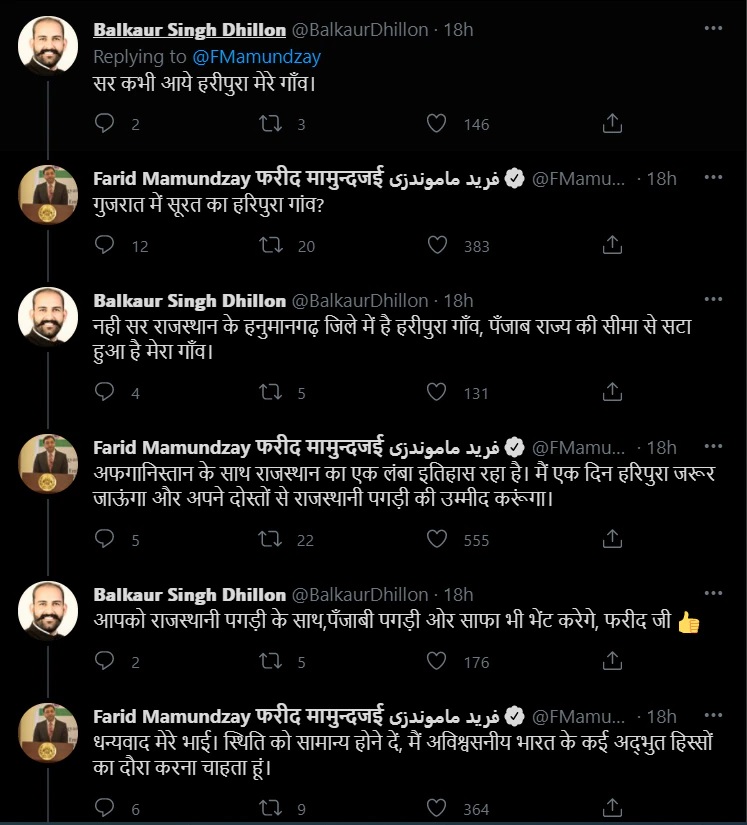Screen dimensions: 747x825
Task: Open more options on tweet with 383 likes
Action: 713,178
